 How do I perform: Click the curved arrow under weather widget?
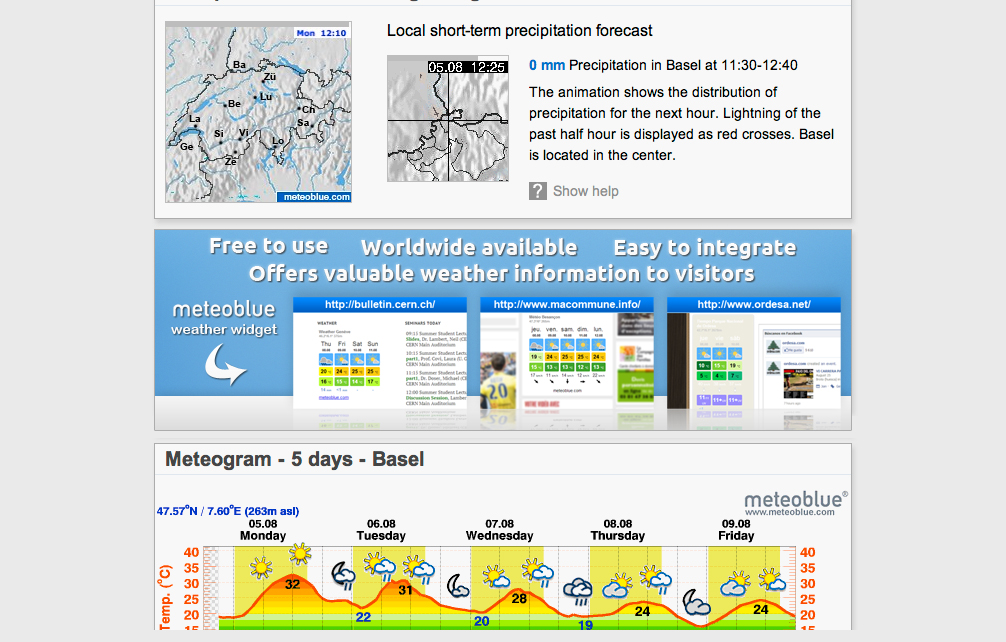click(x=225, y=364)
